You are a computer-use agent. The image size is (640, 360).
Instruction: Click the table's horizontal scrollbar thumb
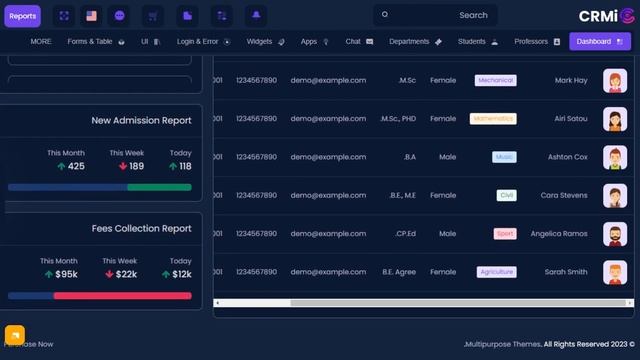click(458, 303)
